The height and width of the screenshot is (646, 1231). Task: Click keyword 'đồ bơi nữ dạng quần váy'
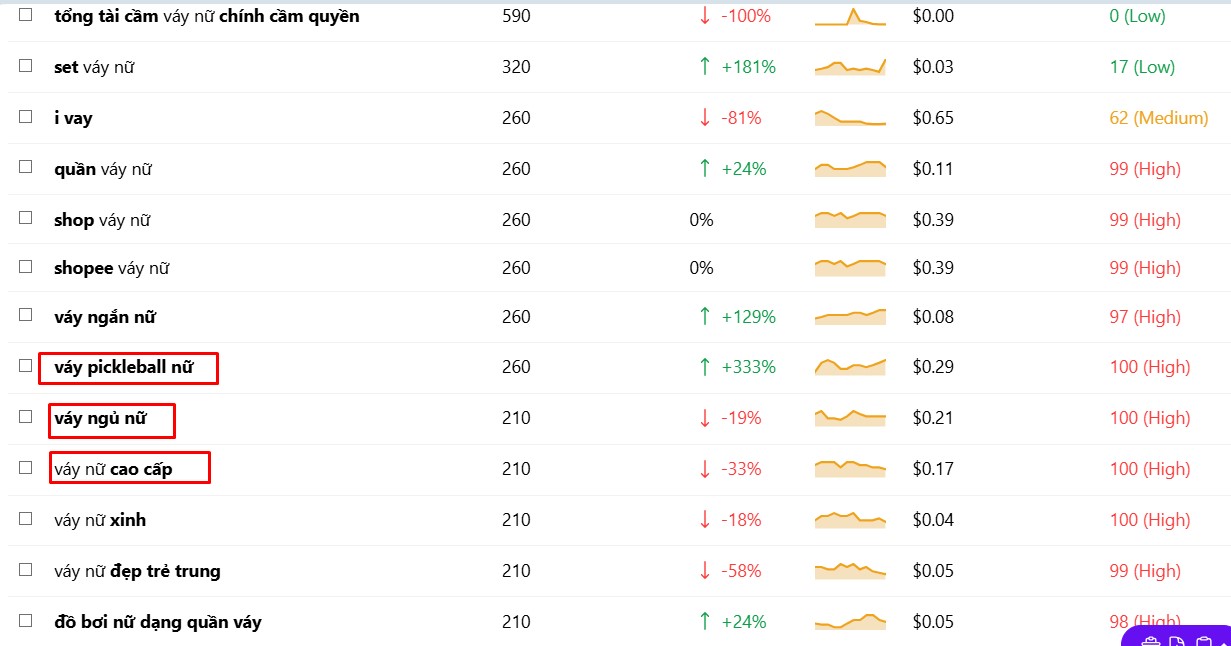point(158,622)
